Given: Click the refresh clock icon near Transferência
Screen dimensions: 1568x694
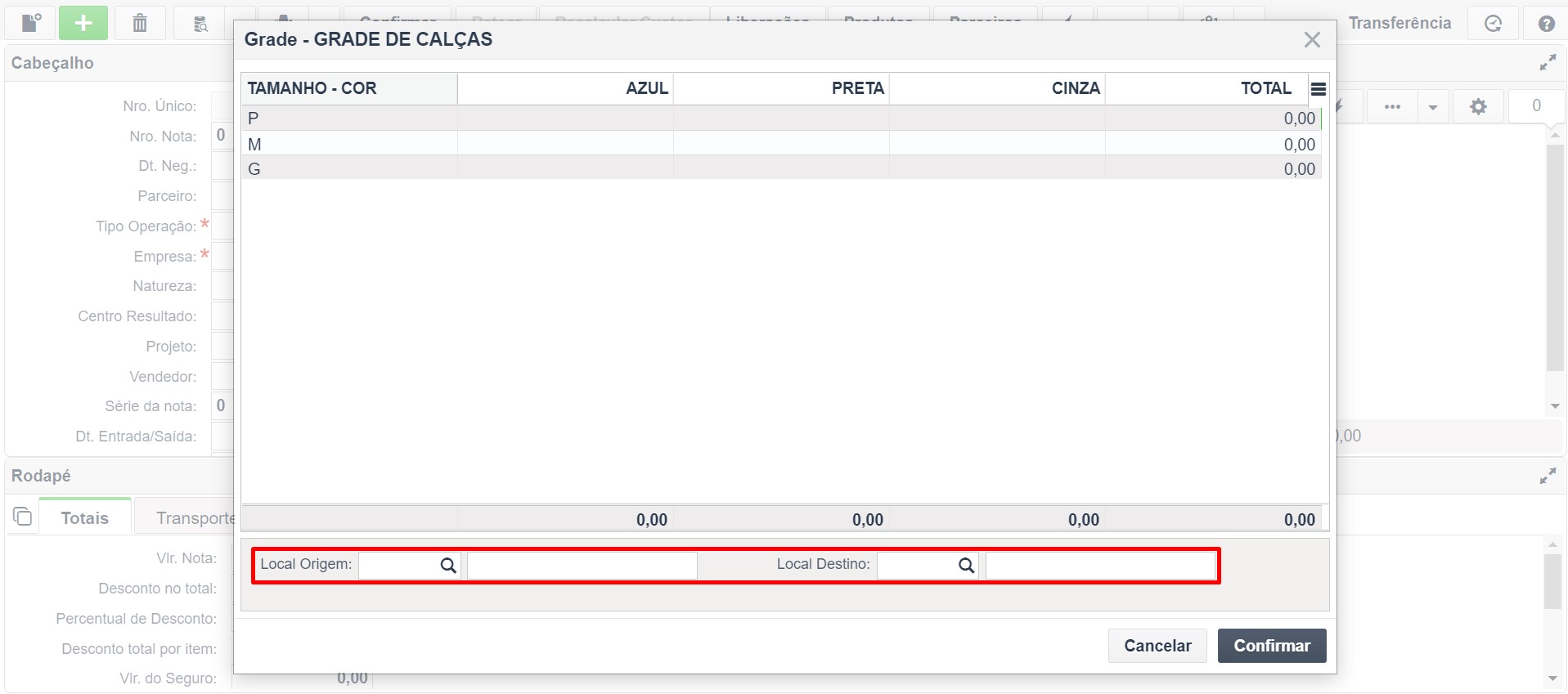Looking at the screenshot, I should [x=1493, y=23].
